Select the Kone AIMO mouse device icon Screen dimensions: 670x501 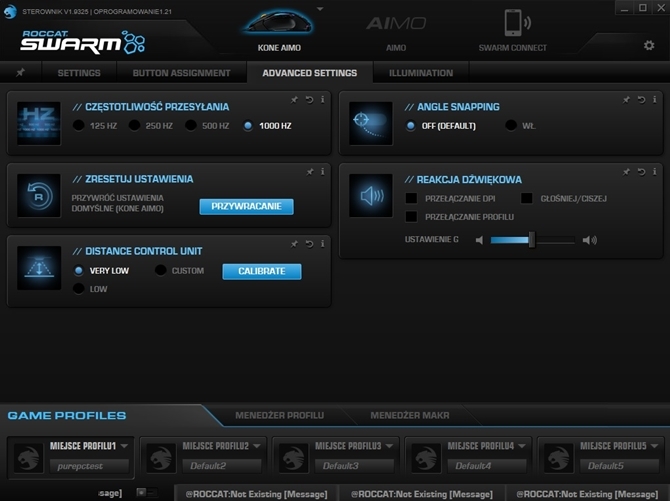[279, 22]
